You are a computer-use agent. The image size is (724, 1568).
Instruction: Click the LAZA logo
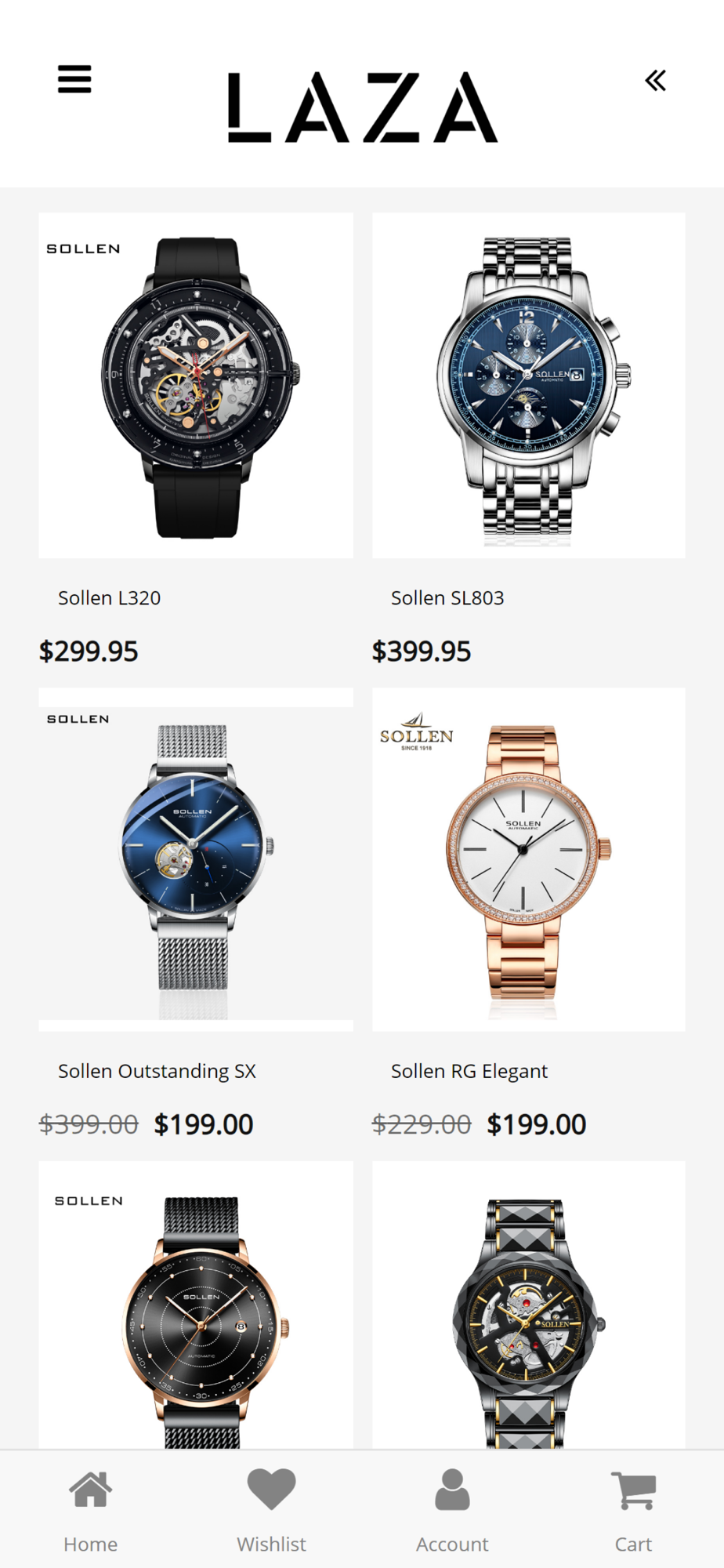362,107
